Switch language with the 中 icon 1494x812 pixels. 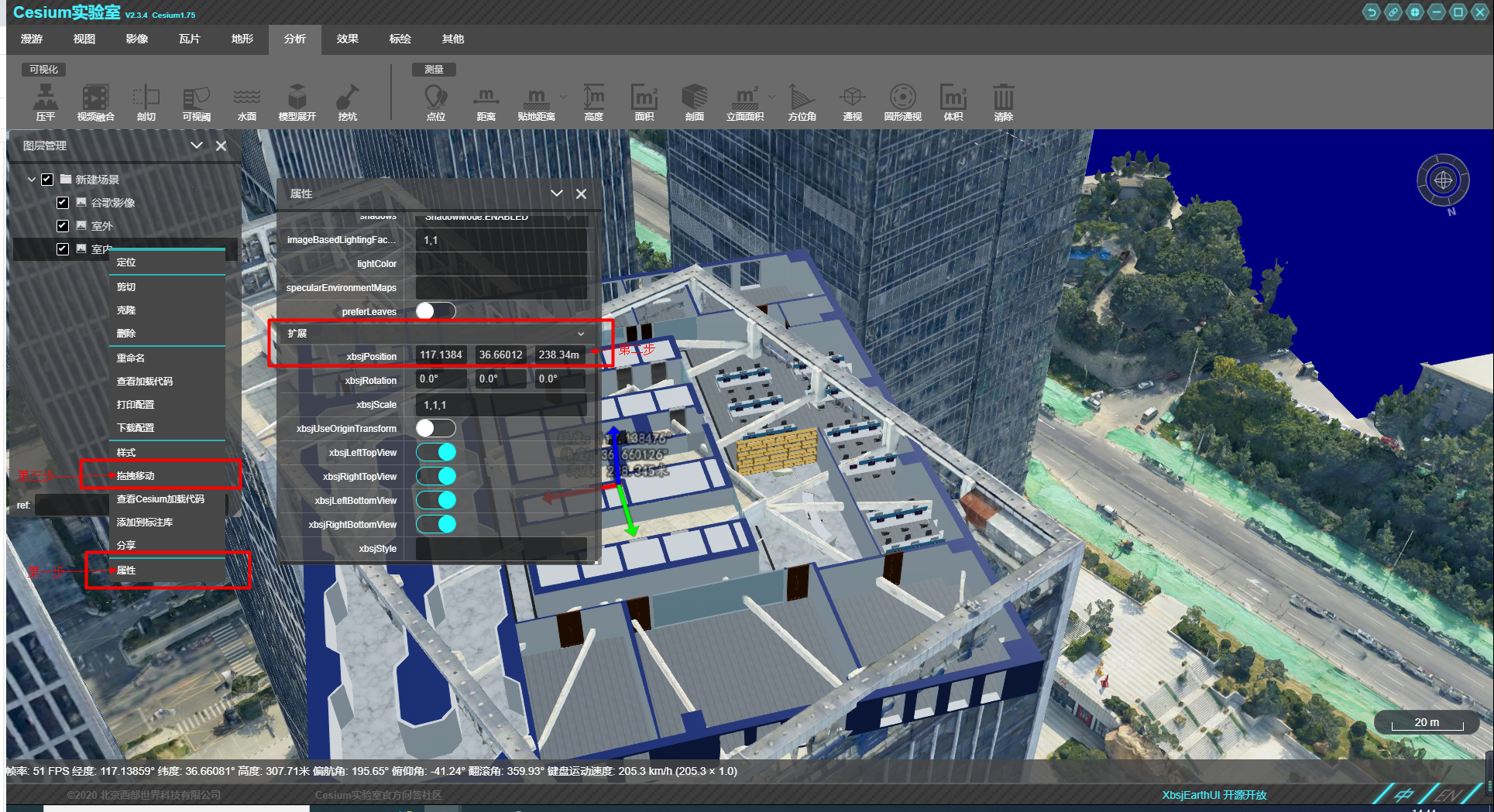click(1404, 794)
